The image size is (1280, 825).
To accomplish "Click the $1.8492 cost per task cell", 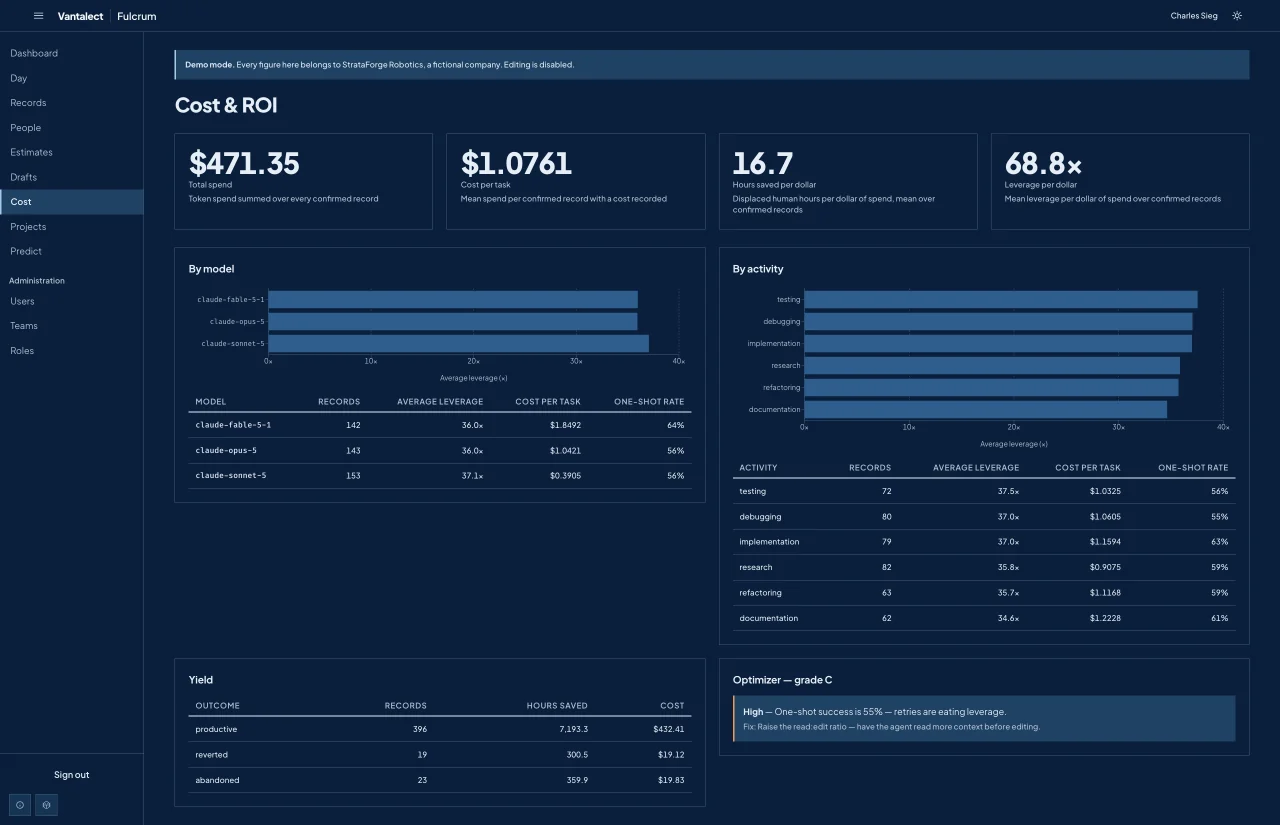I will [565, 425].
